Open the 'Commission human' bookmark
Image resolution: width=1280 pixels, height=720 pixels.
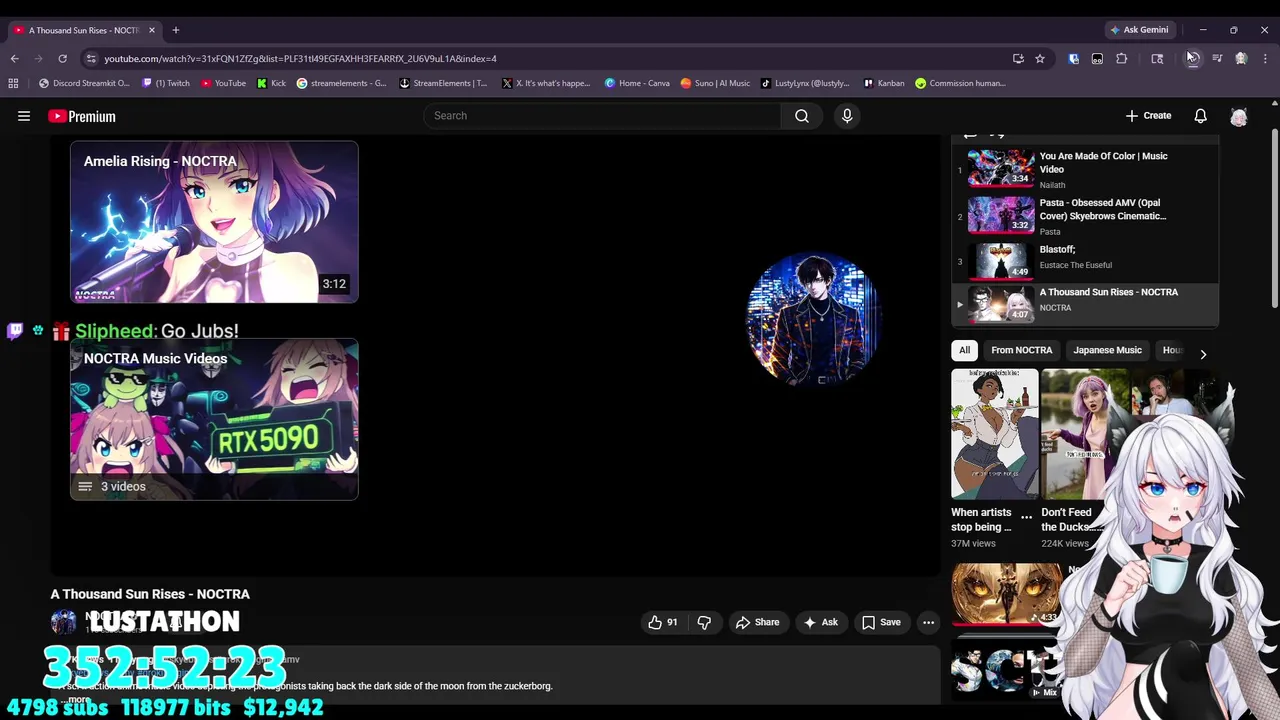(960, 83)
